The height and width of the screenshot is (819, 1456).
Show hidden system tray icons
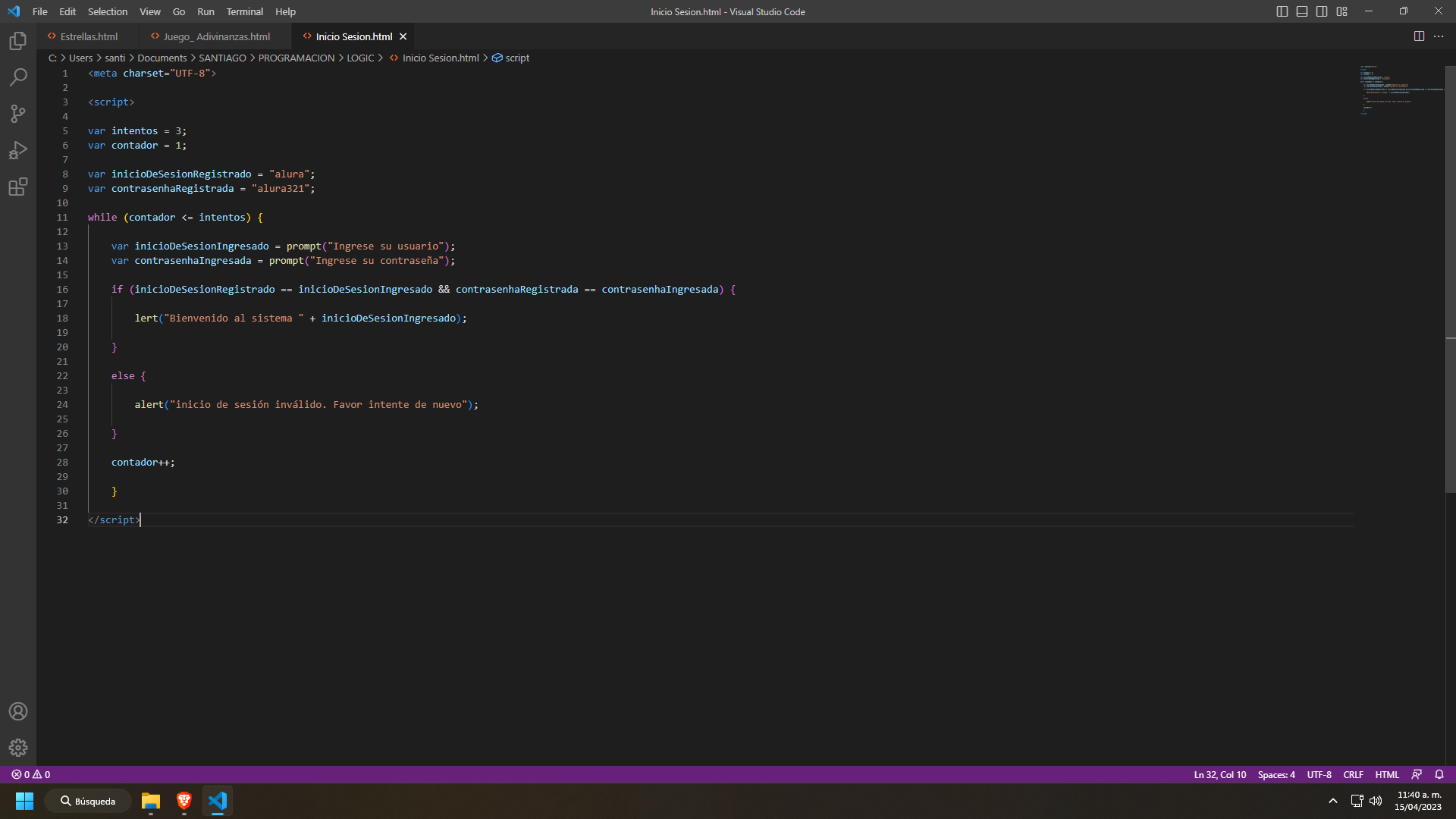click(1333, 801)
